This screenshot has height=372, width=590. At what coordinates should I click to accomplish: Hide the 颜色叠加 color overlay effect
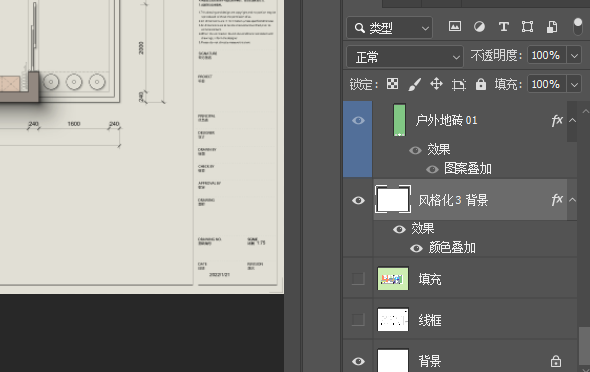point(416,248)
